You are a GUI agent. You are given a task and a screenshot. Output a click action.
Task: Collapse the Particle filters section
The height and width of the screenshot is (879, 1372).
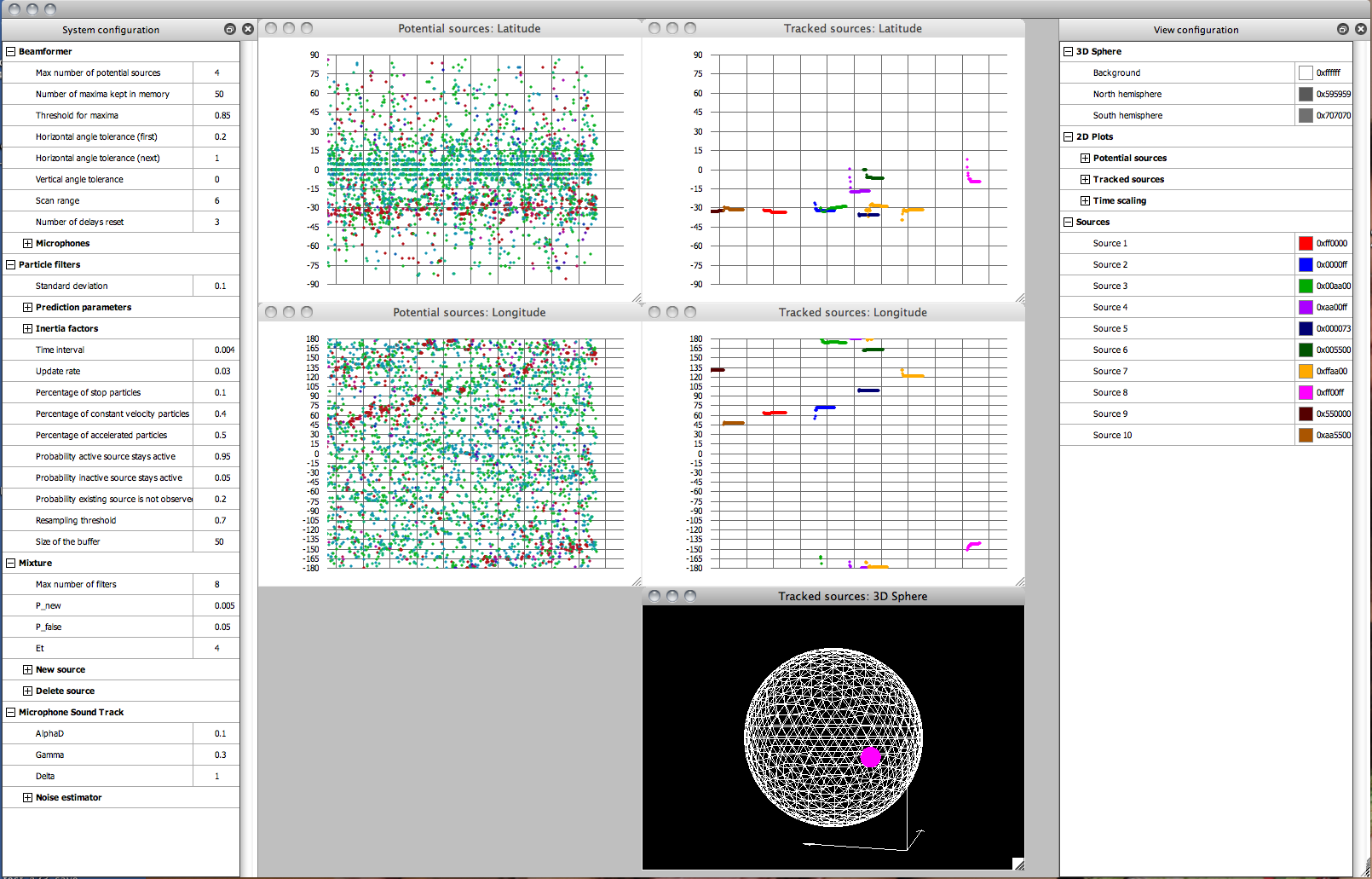[x=10, y=264]
